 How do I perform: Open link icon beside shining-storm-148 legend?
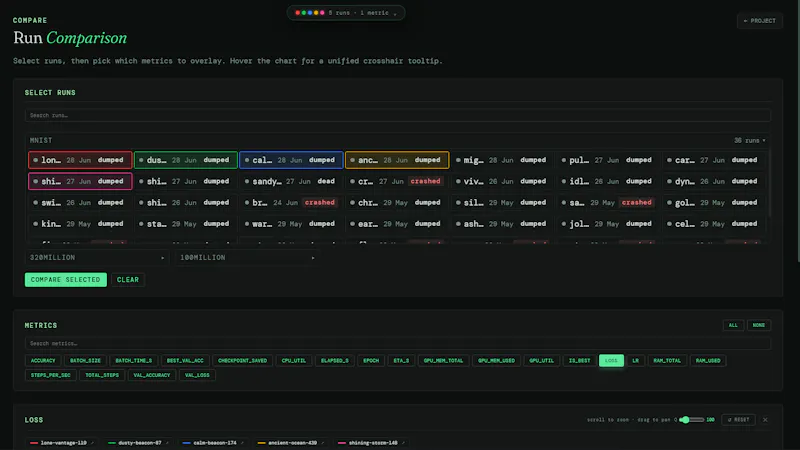[403, 443]
